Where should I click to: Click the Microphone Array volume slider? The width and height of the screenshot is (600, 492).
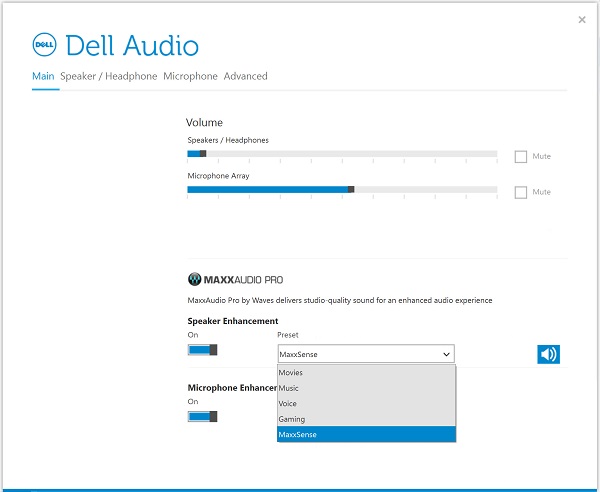[341, 189]
